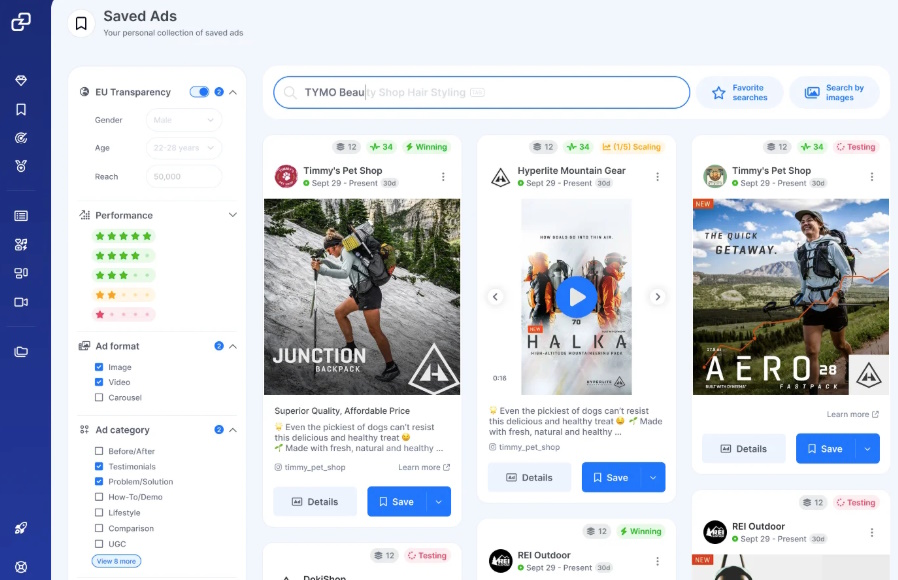This screenshot has width=898, height=580.
Task: Filter by one-star performance rating
Action: 123,314
